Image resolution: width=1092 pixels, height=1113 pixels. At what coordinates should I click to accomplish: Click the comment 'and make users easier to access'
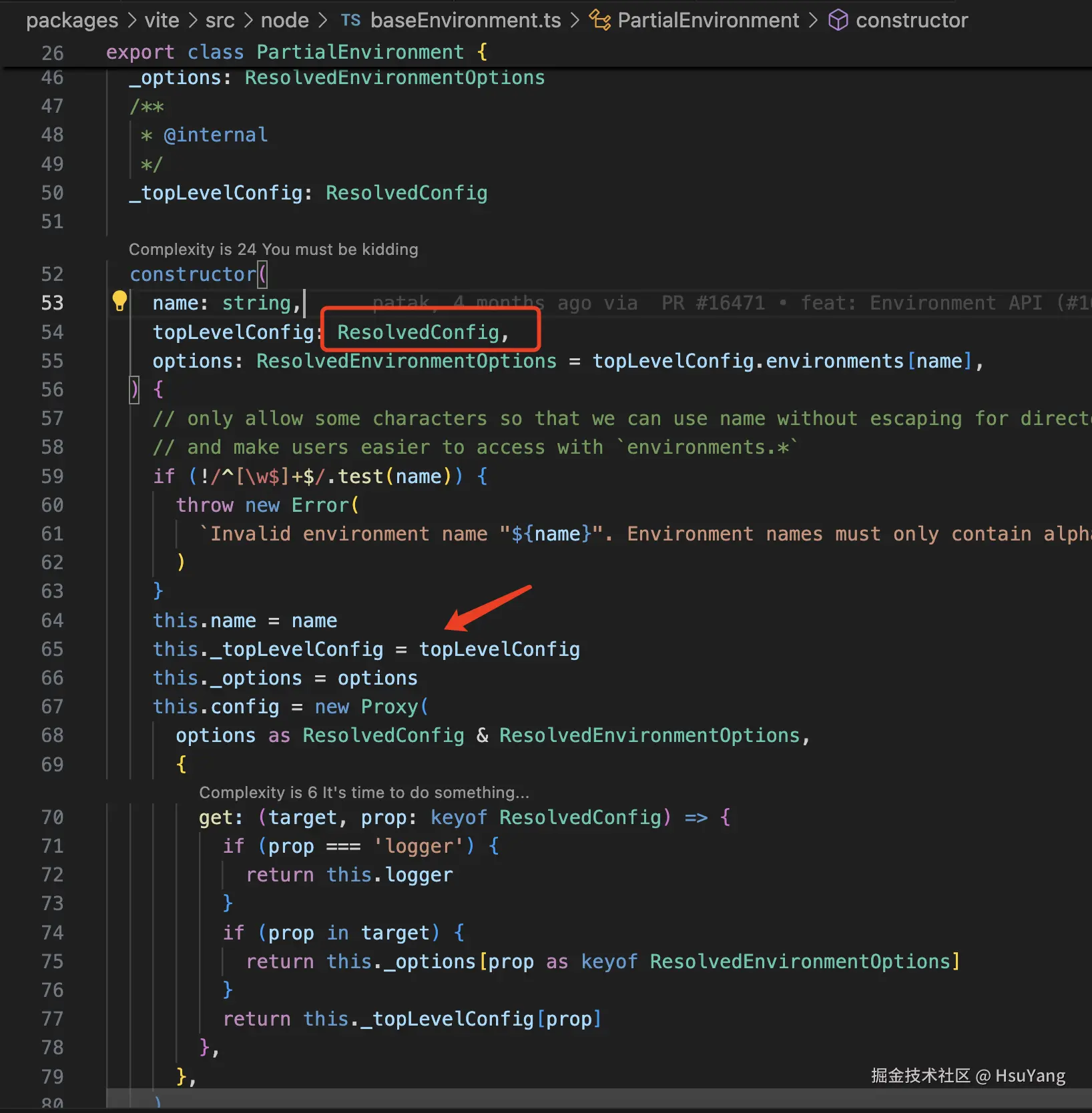tap(475, 447)
